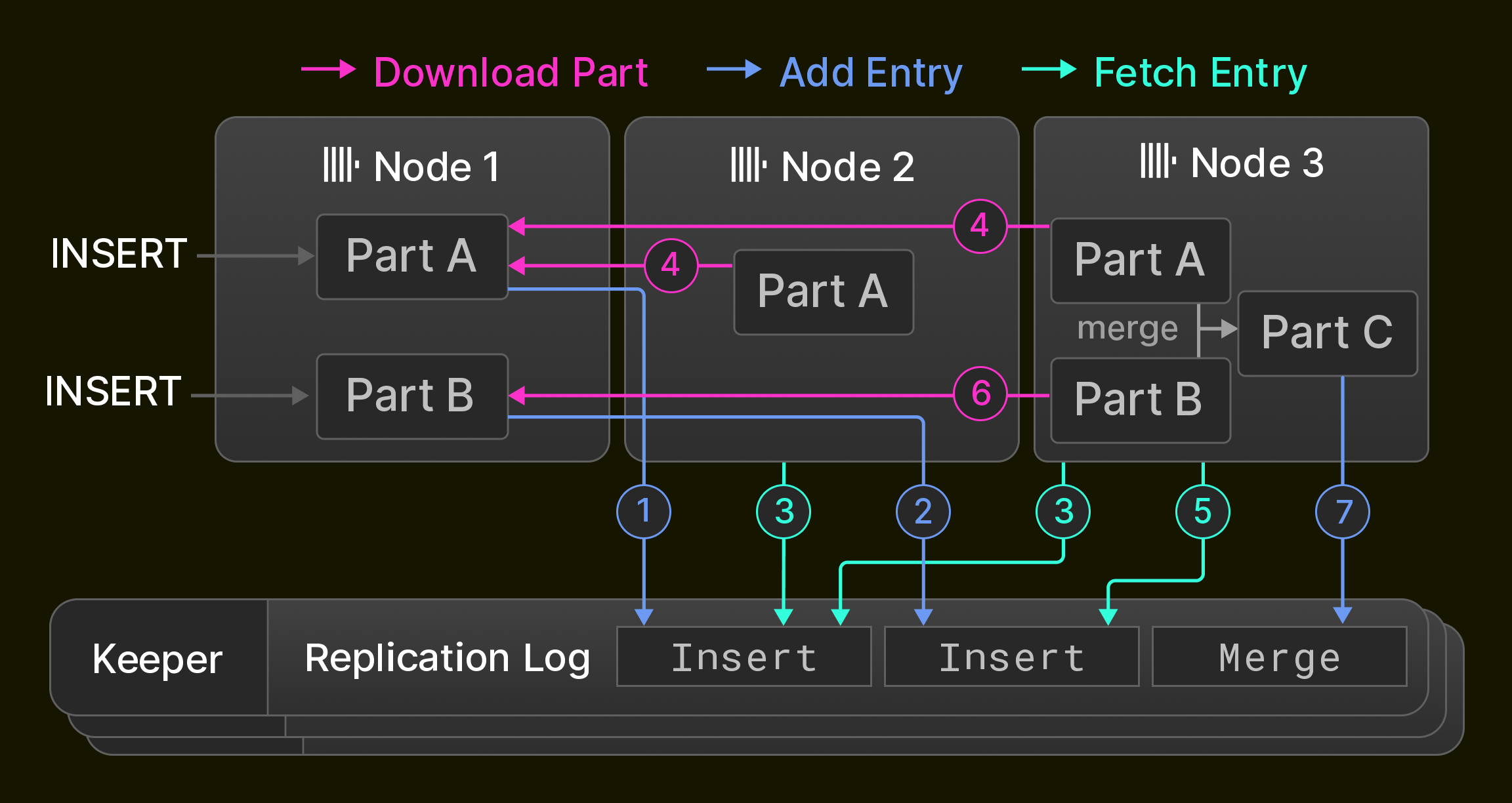Click the blue circled step 7
The height and width of the screenshot is (803, 1512).
coord(1343,512)
